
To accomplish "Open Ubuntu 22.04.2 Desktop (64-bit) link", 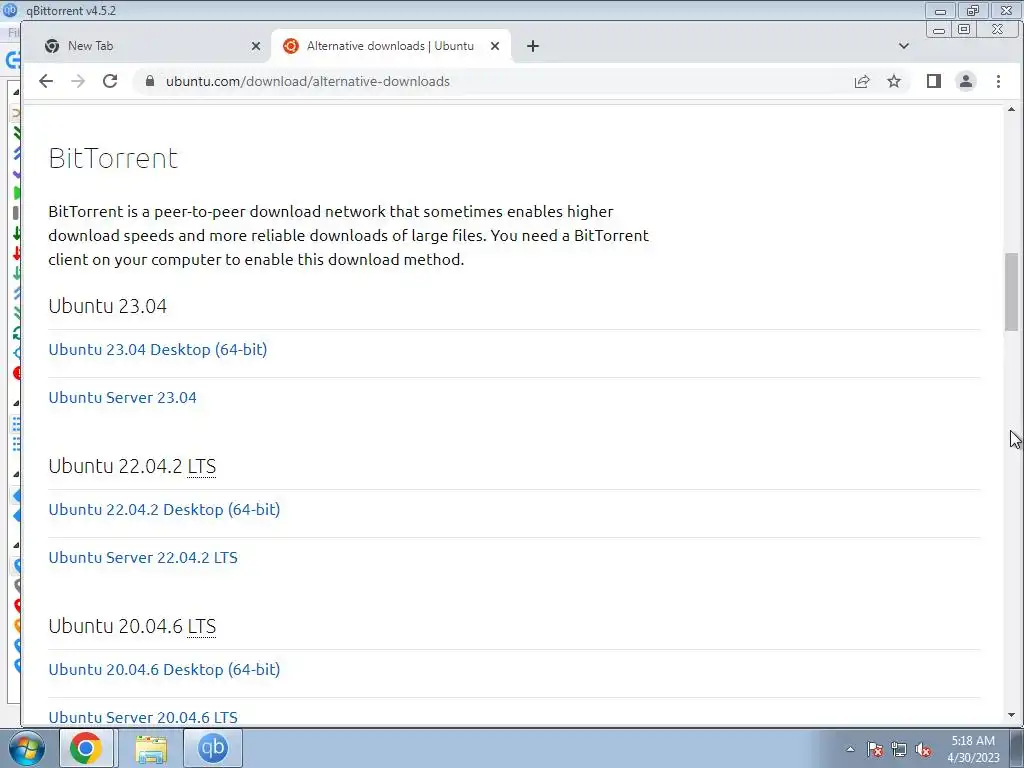I will coord(164,509).
